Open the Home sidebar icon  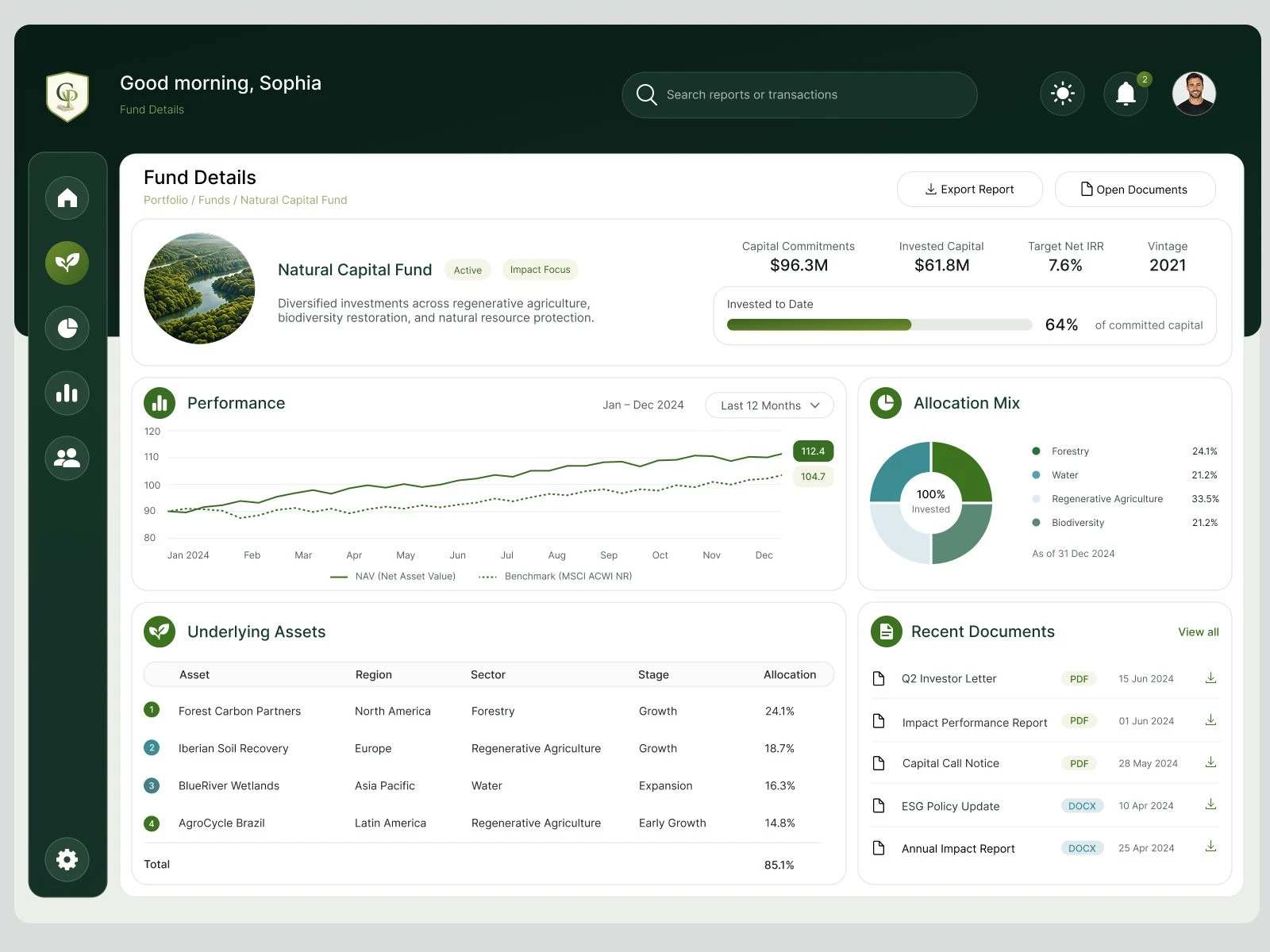[67, 198]
